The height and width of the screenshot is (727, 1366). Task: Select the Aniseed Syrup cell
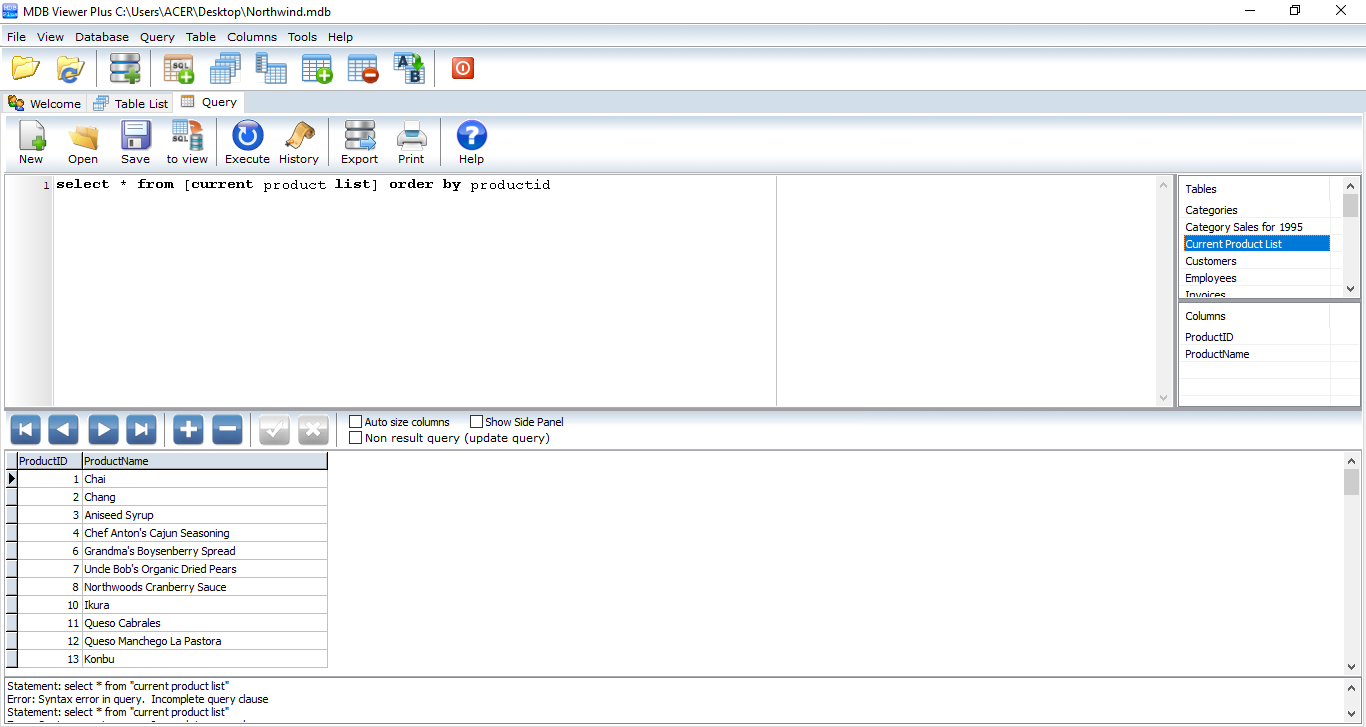pos(204,515)
